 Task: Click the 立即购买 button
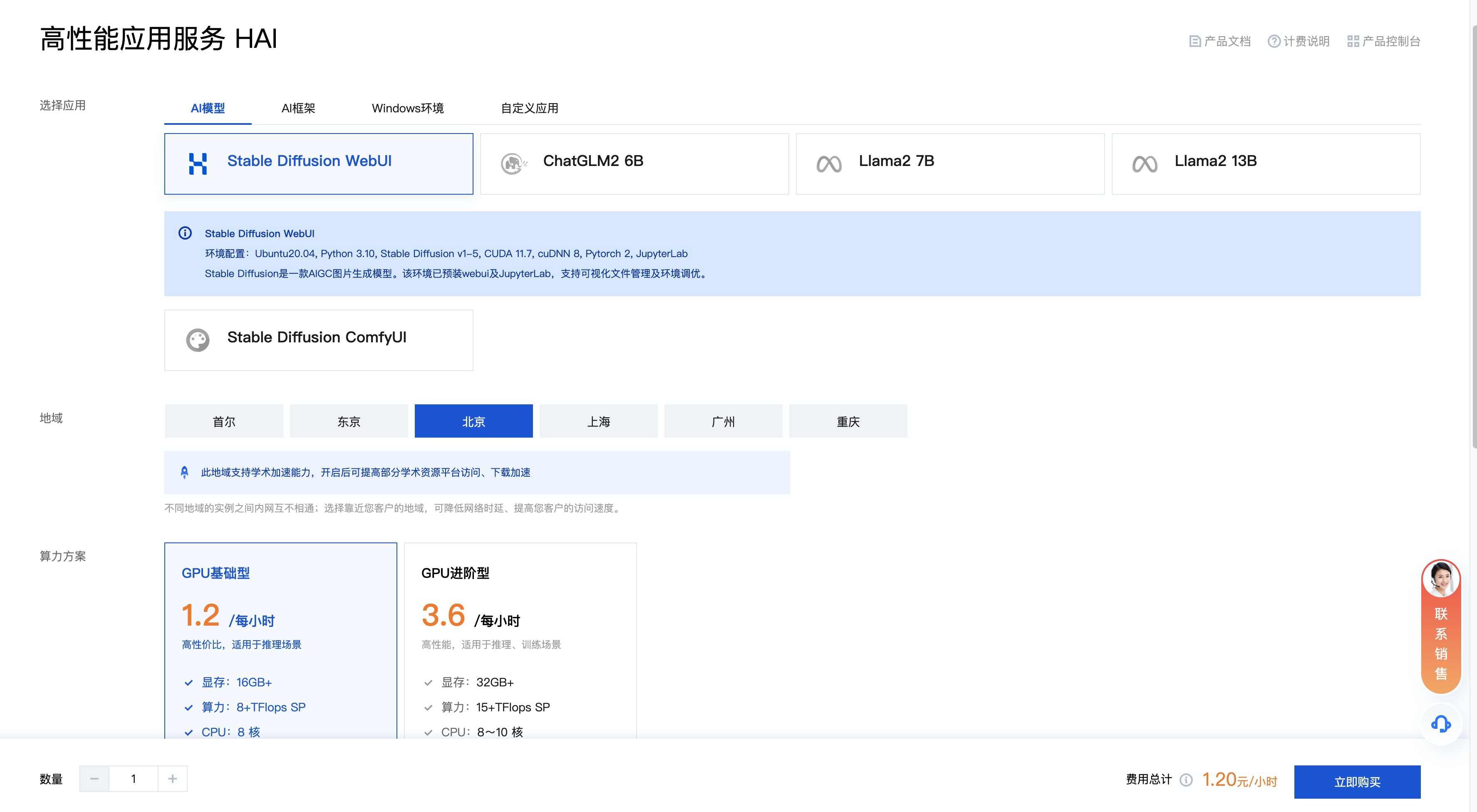[1357, 782]
